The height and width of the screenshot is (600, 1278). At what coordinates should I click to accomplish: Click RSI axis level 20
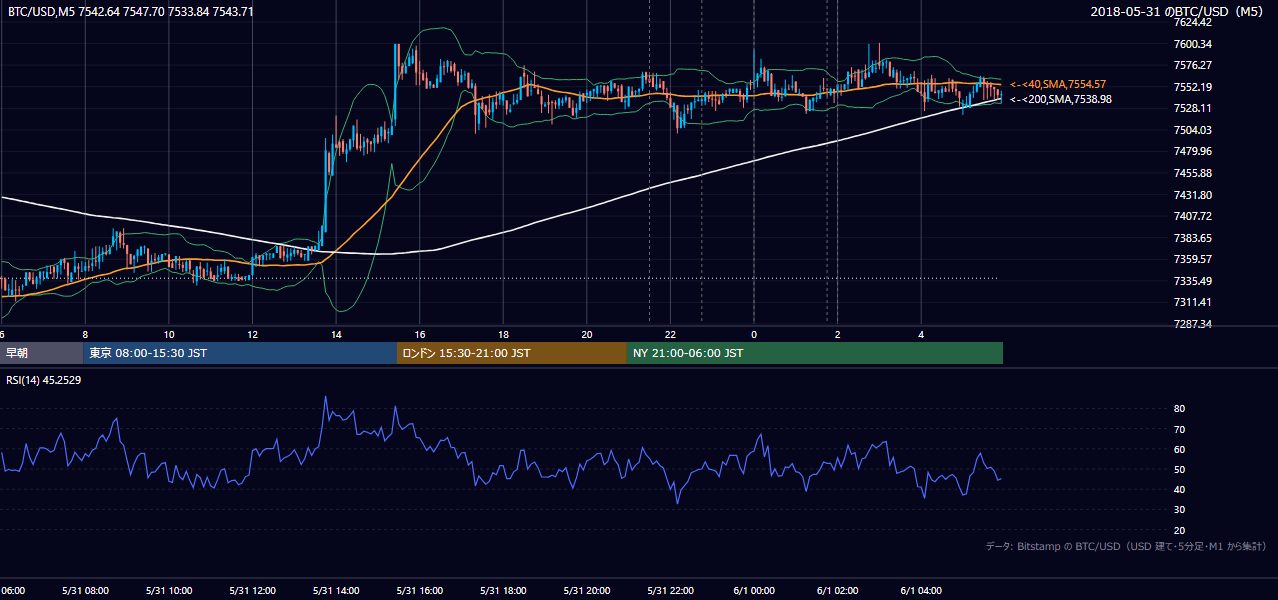1179,530
